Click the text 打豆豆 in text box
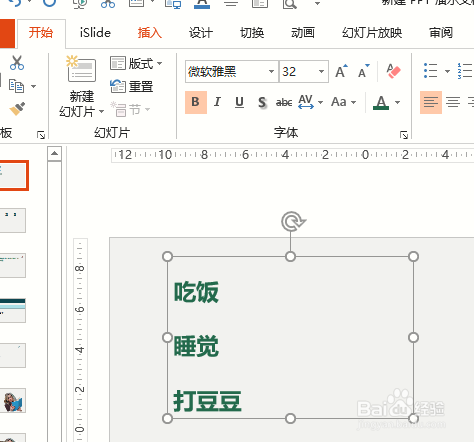The height and width of the screenshot is (442, 474). tap(207, 401)
